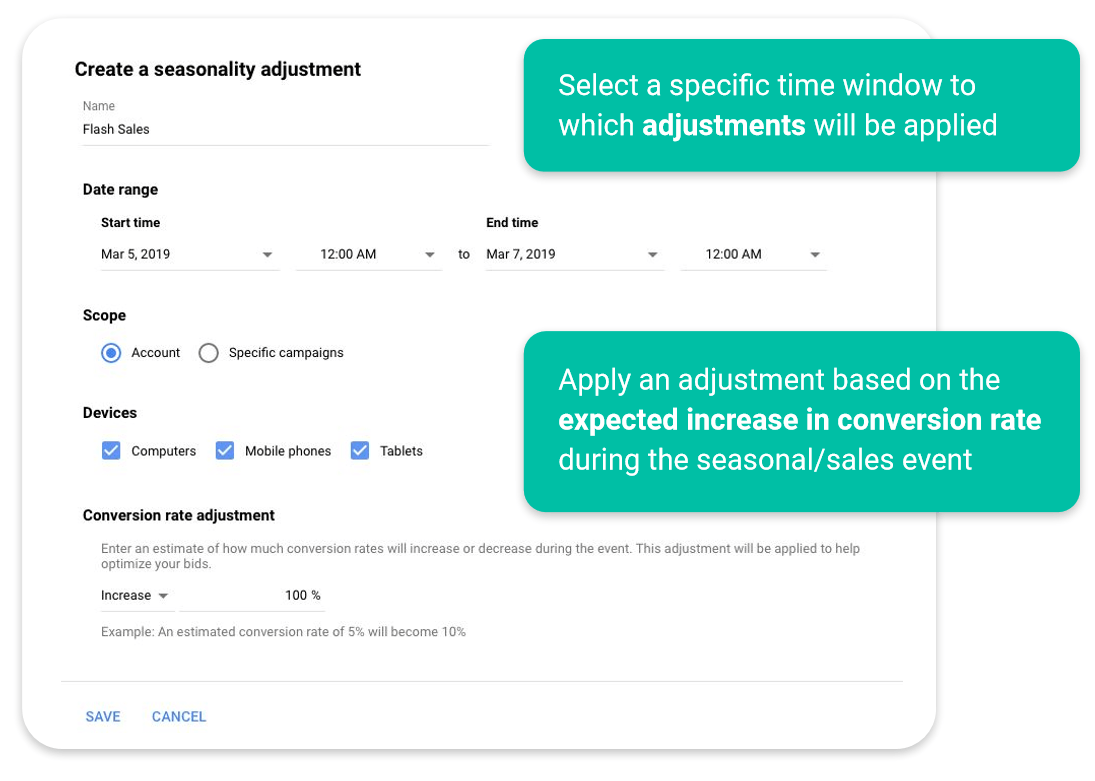Open the end date dropdown showing Mar 7, 2019

point(573,254)
